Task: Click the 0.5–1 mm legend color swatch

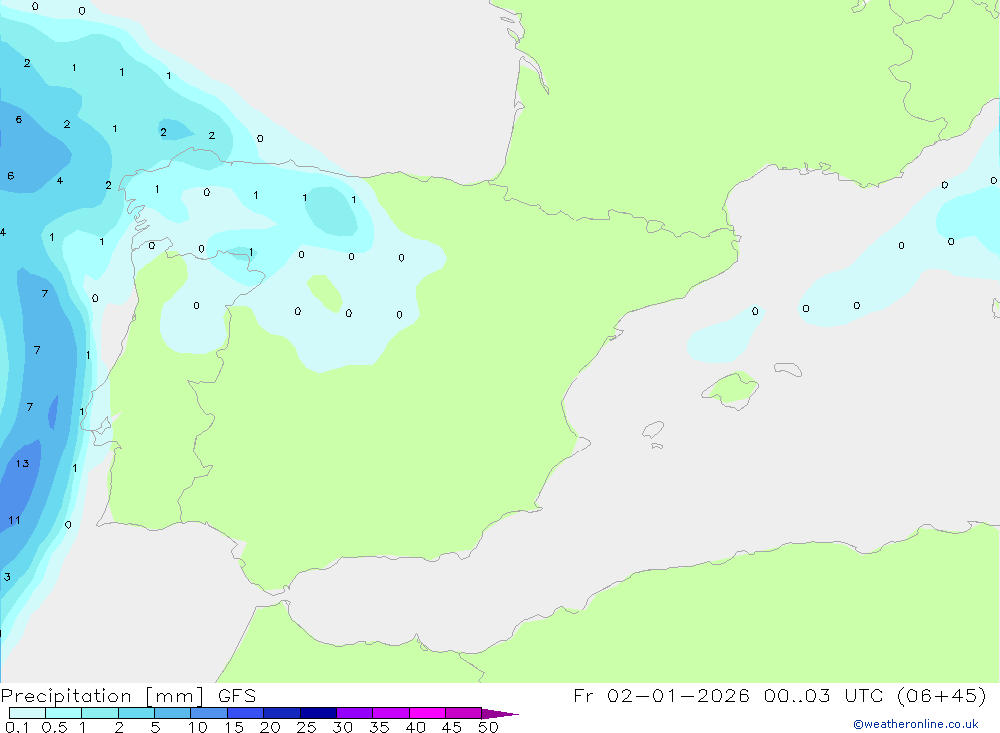Action: tap(64, 713)
